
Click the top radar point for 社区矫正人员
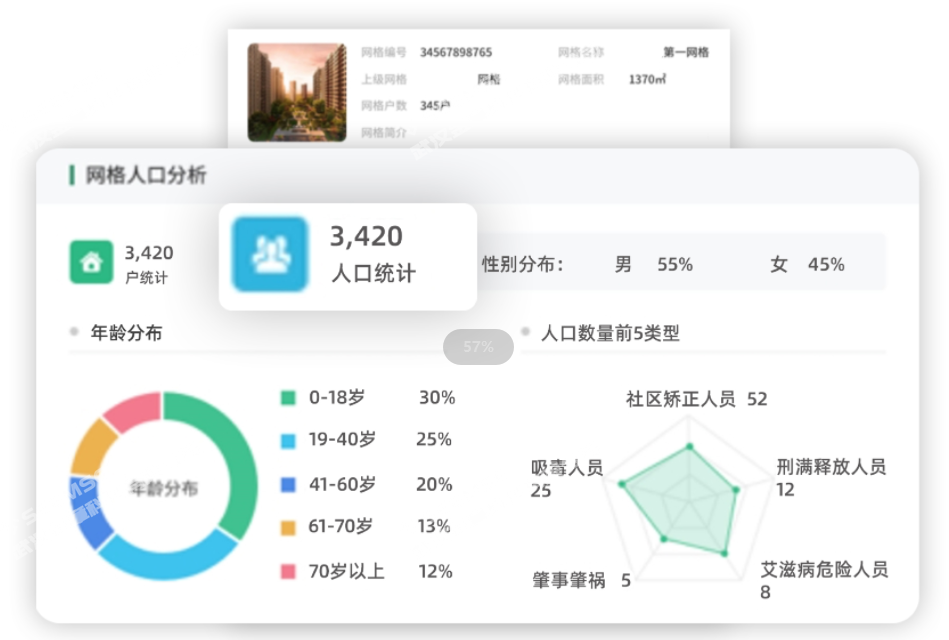pyautogui.click(x=689, y=447)
